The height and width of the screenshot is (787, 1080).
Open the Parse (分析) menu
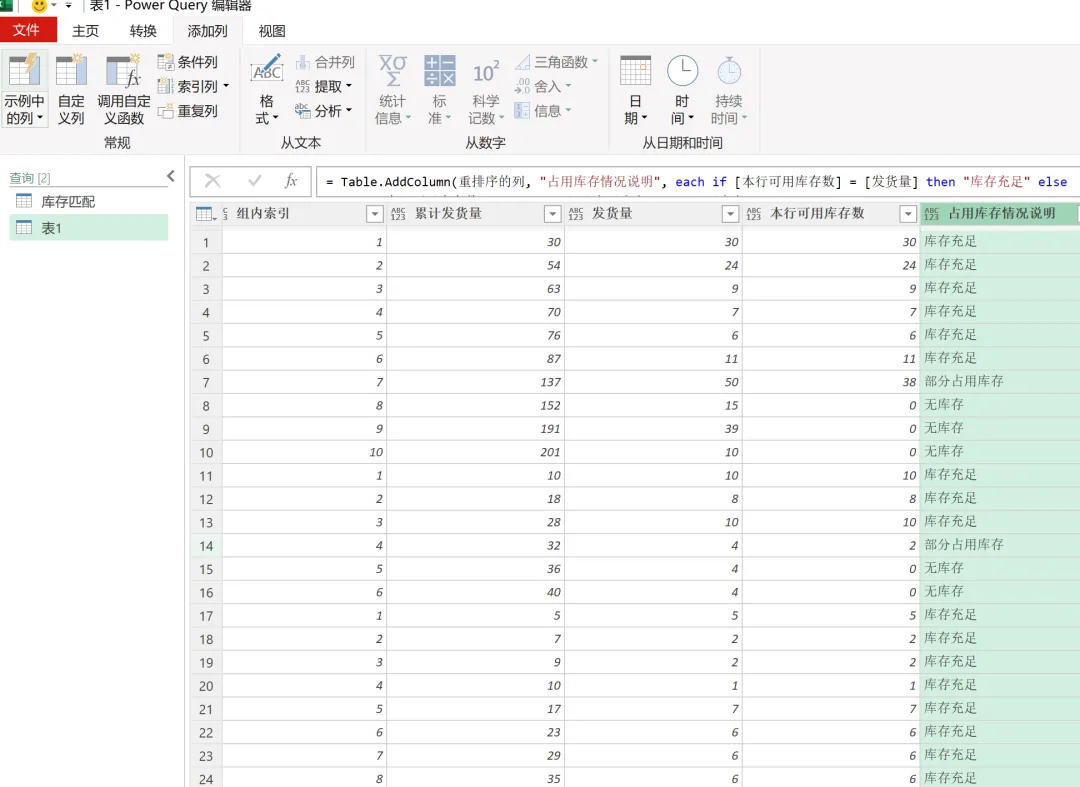[324, 110]
